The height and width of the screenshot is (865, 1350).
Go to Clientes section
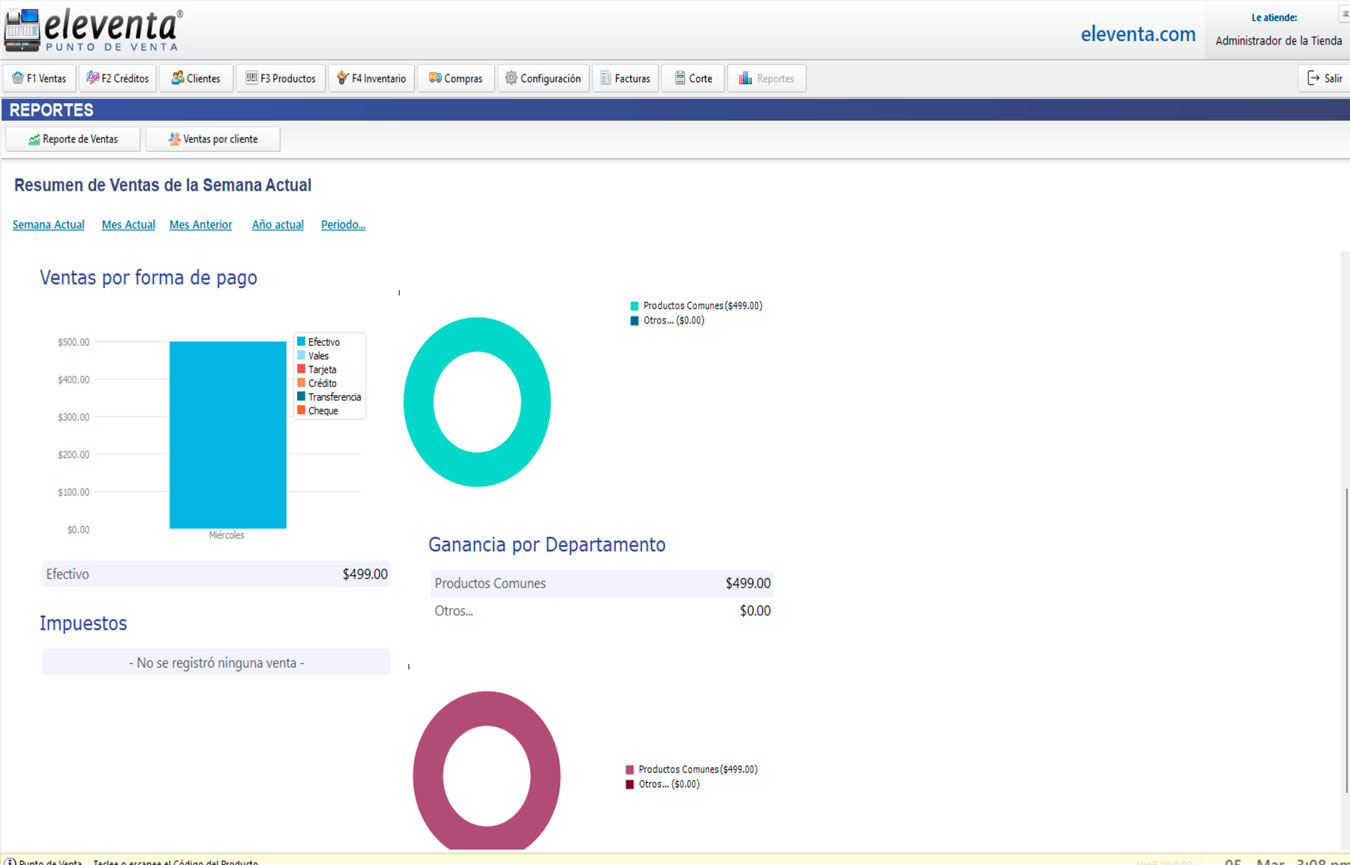click(195, 79)
